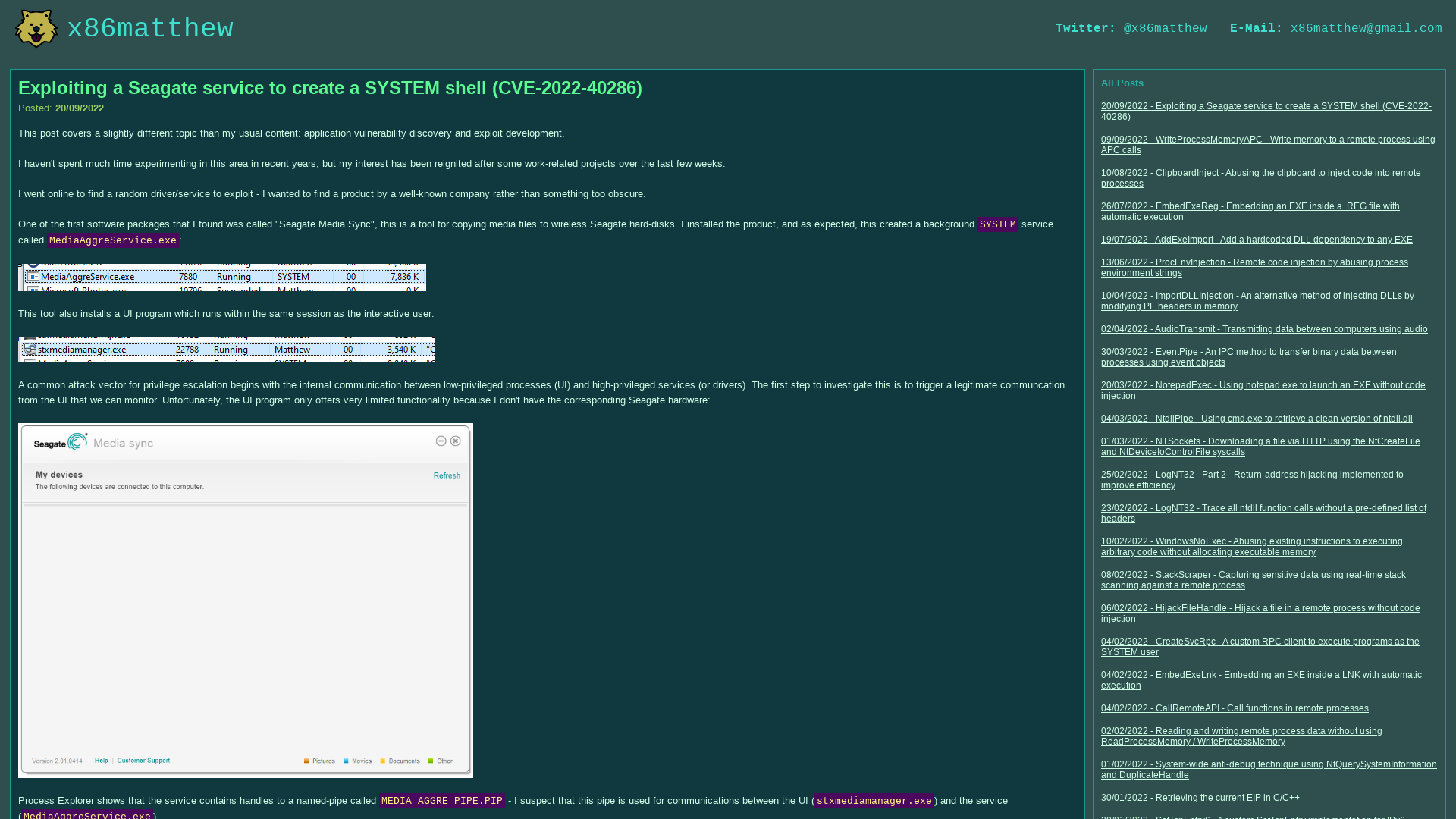Click the Refresh link in My devices panel
The width and height of the screenshot is (1456, 819).
(x=447, y=475)
